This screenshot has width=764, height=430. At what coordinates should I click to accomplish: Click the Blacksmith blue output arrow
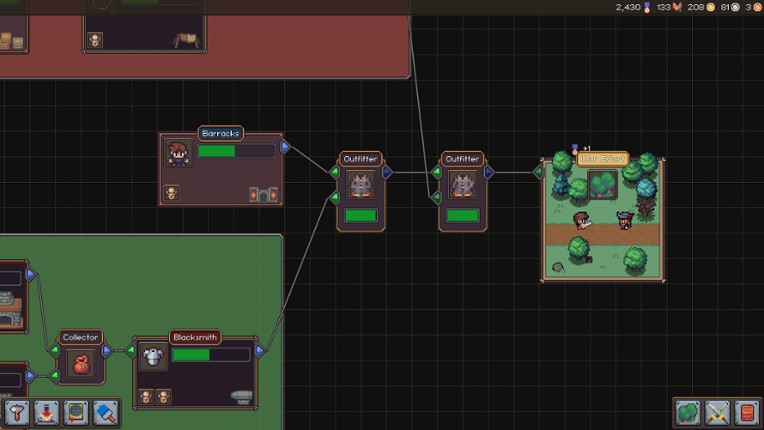tap(260, 351)
